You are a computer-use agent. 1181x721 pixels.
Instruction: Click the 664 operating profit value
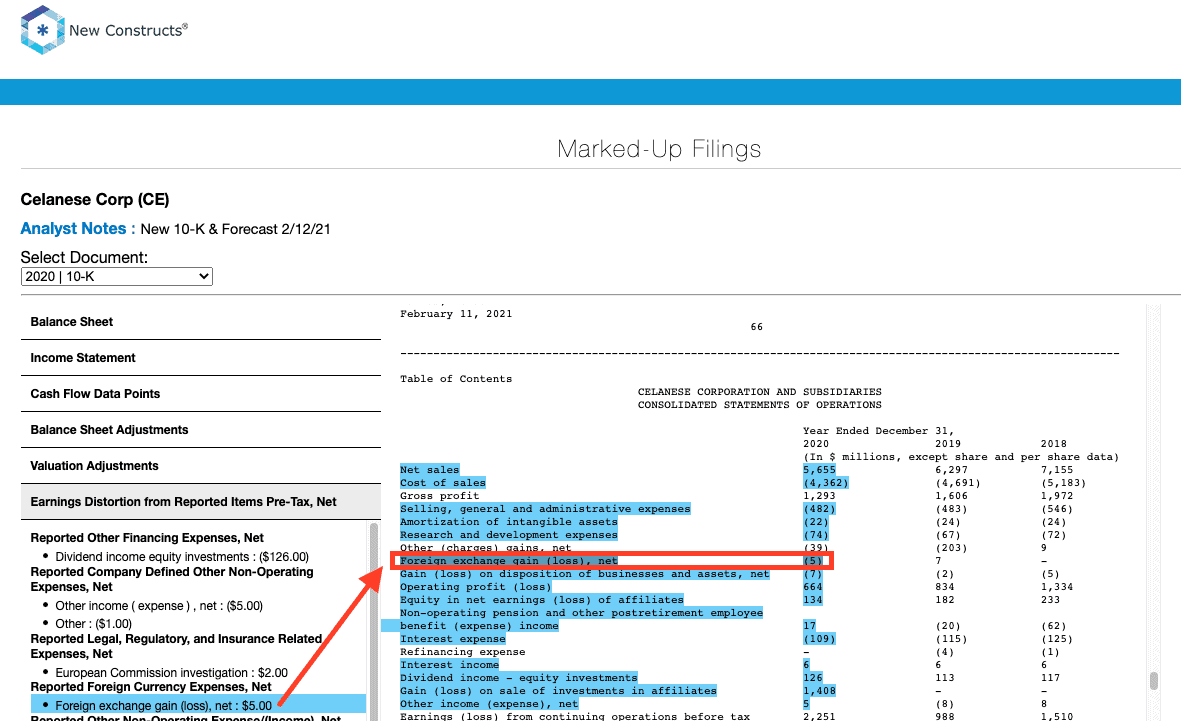(813, 587)
